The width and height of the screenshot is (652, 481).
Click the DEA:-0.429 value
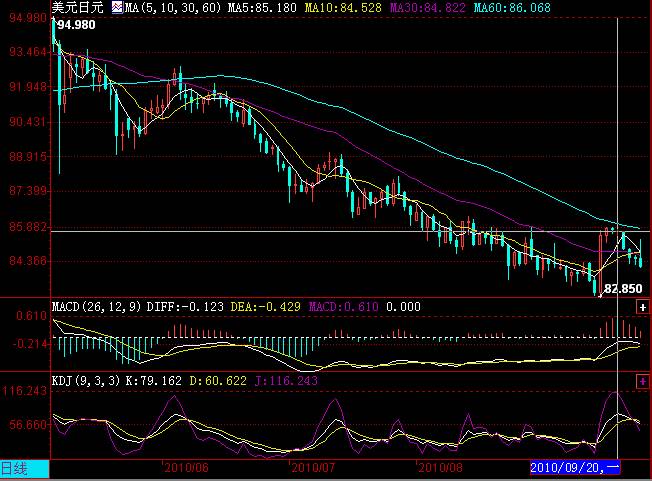(x=265, y=307)
